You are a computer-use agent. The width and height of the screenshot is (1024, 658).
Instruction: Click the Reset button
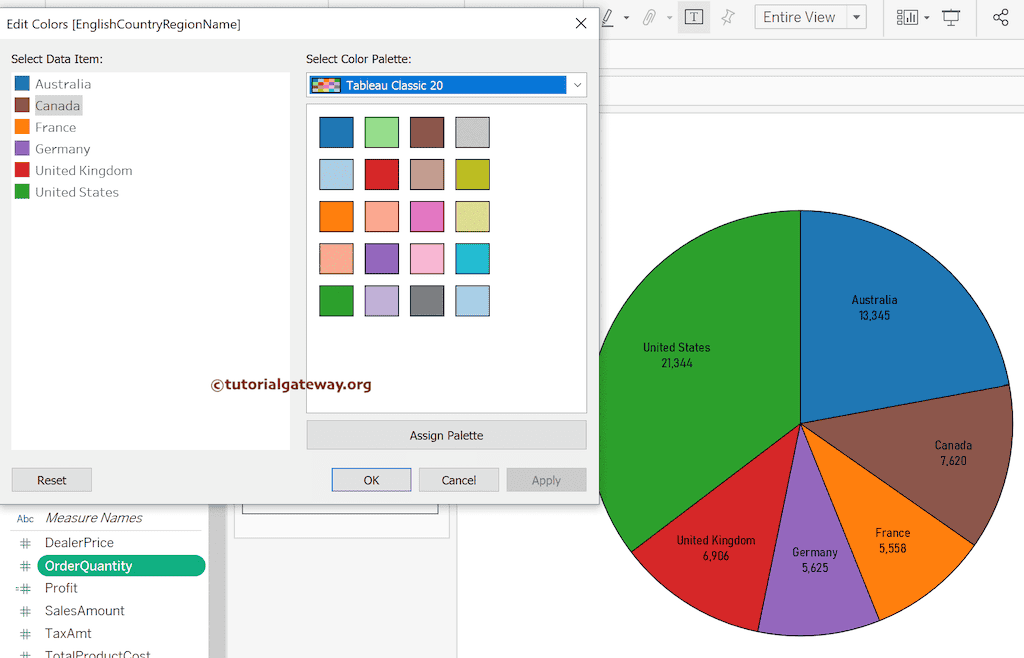(52, 480)
